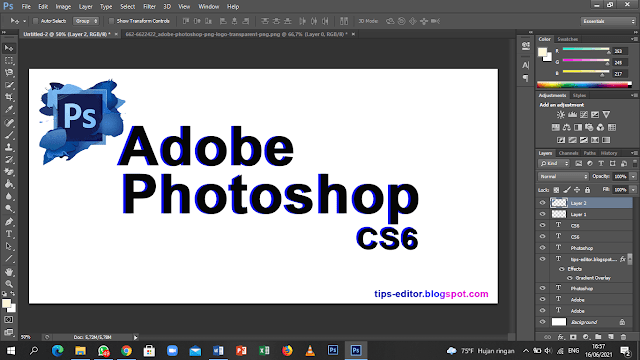Switch to the Styles tab

[579, 96]
